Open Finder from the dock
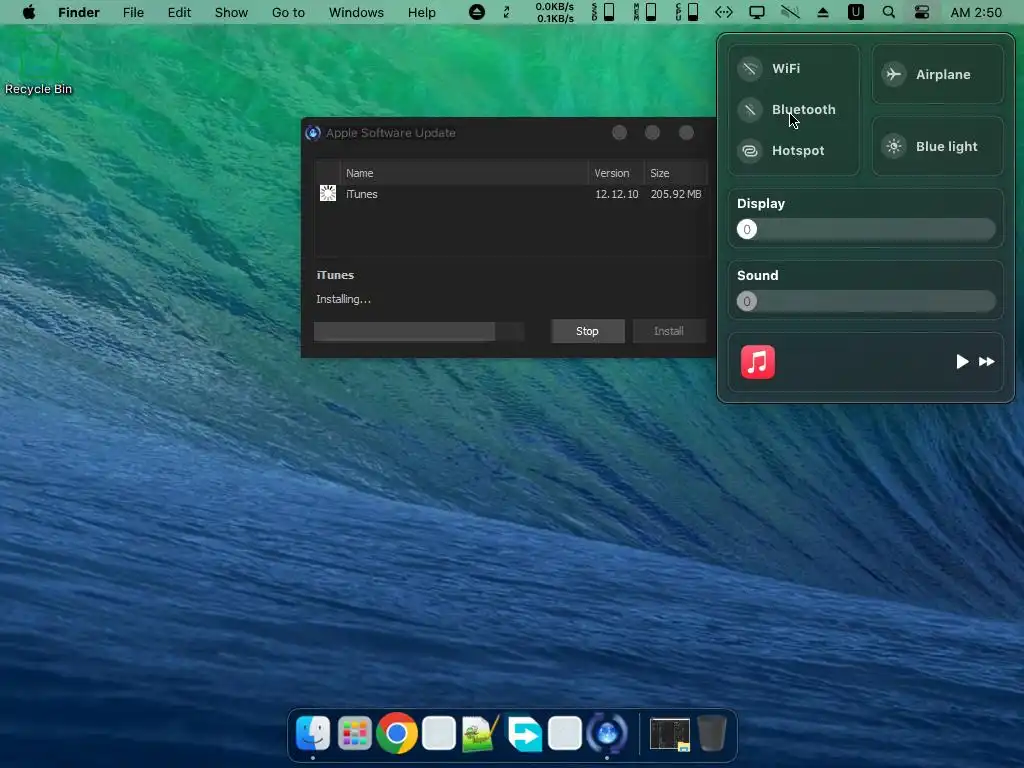Viewport: 1024px width, 768px height. [x=313, y=733]
